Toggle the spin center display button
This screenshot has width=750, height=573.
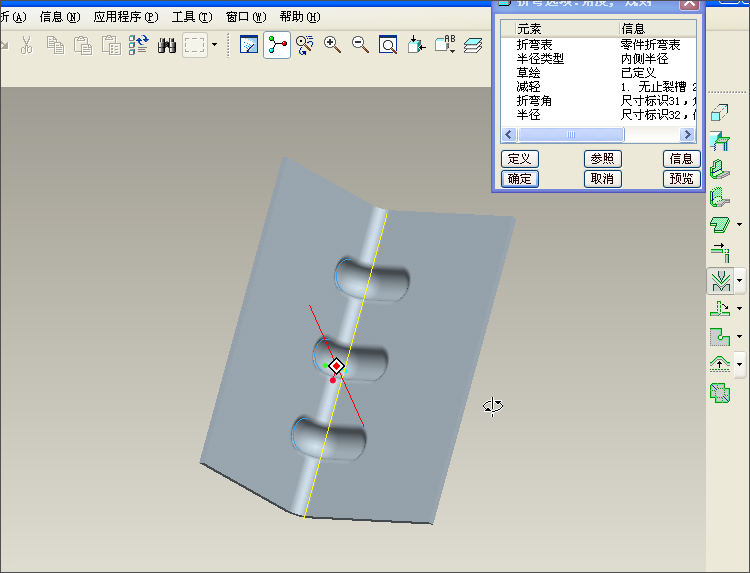click(x=277, y=45)
